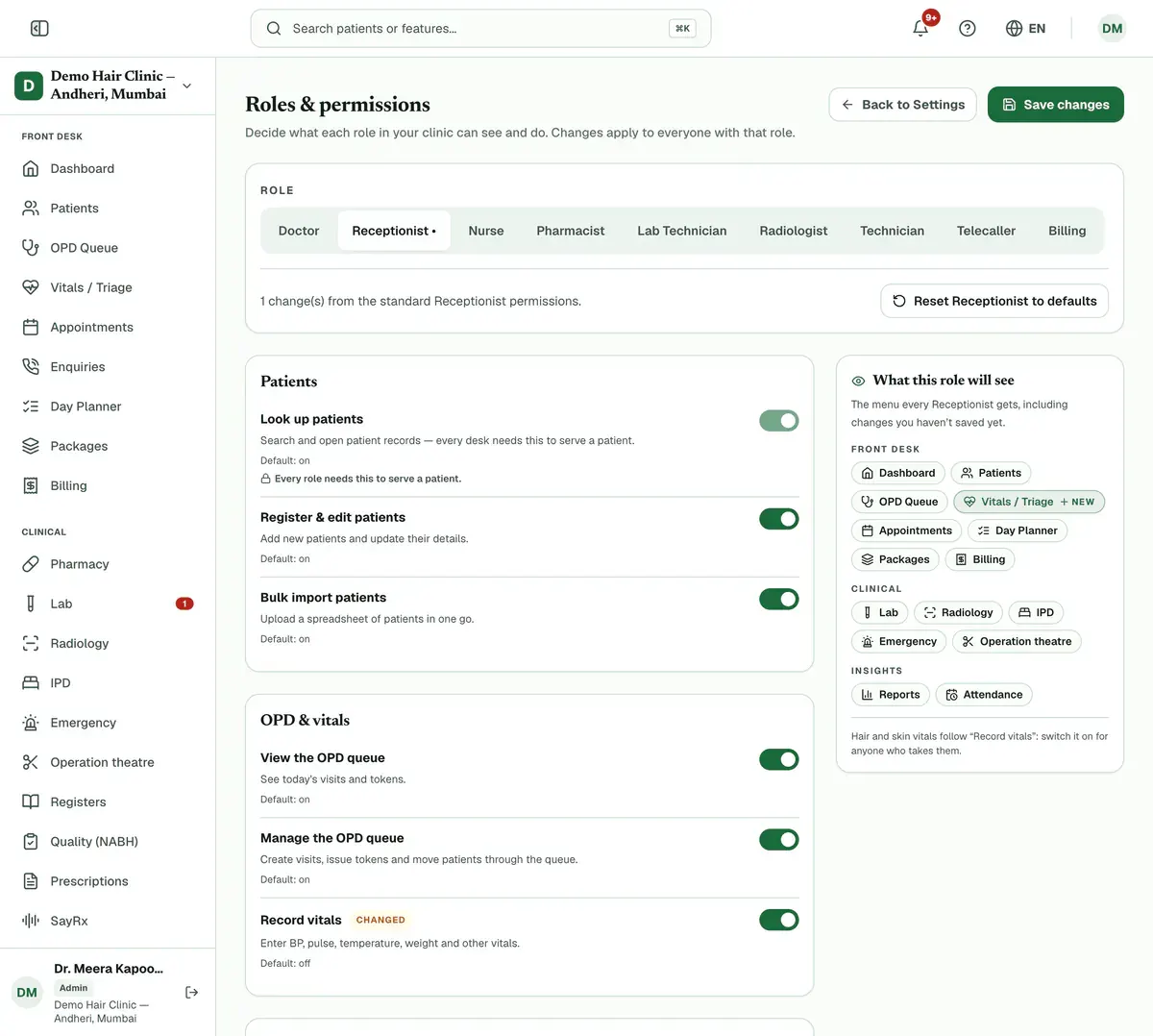This screenshot has height=1036, width=1153.
Task: Click the Emergency siren icon in sidebar
Action: point(31,723)
